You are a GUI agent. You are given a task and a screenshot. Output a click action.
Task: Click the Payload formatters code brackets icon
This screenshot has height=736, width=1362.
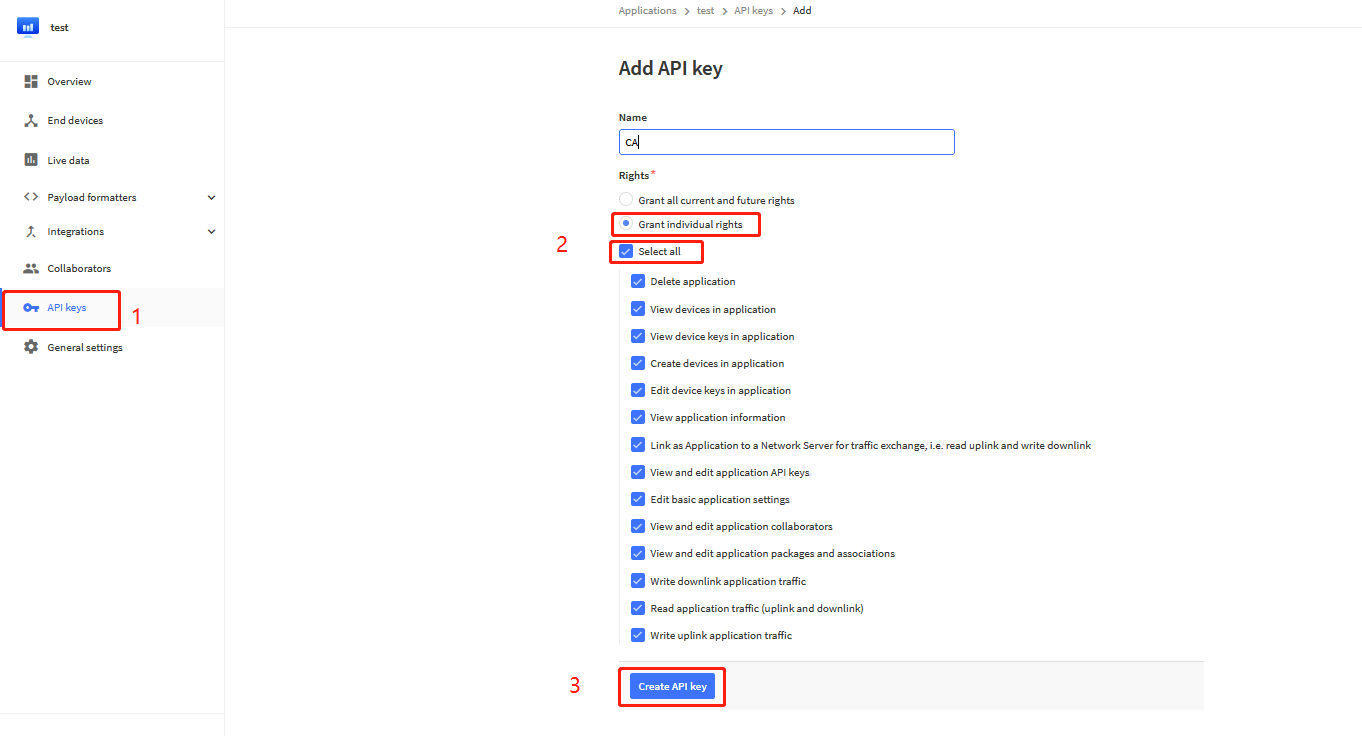pos(31,197)
